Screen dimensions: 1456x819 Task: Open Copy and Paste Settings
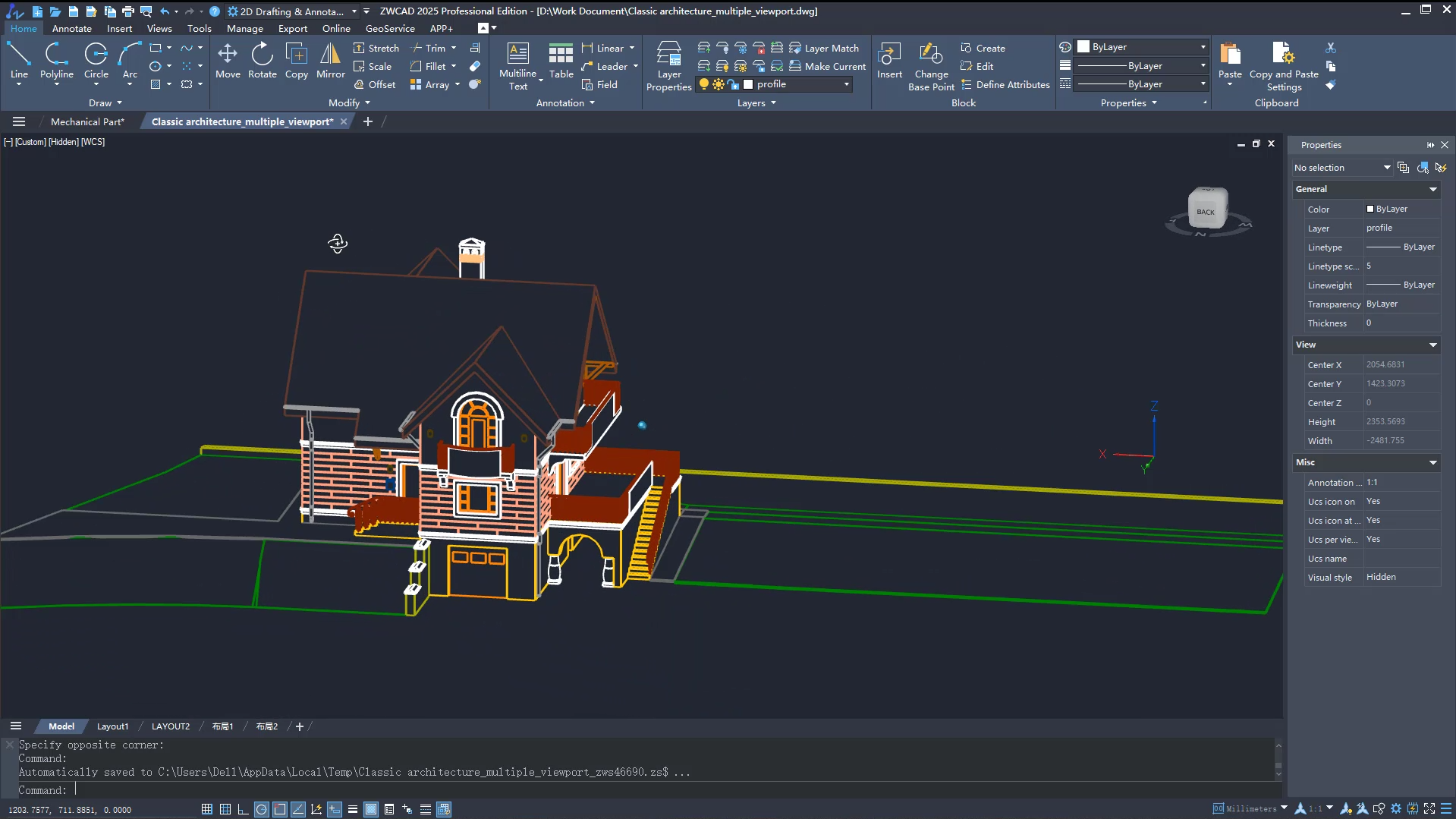[x=1284, y=67]
